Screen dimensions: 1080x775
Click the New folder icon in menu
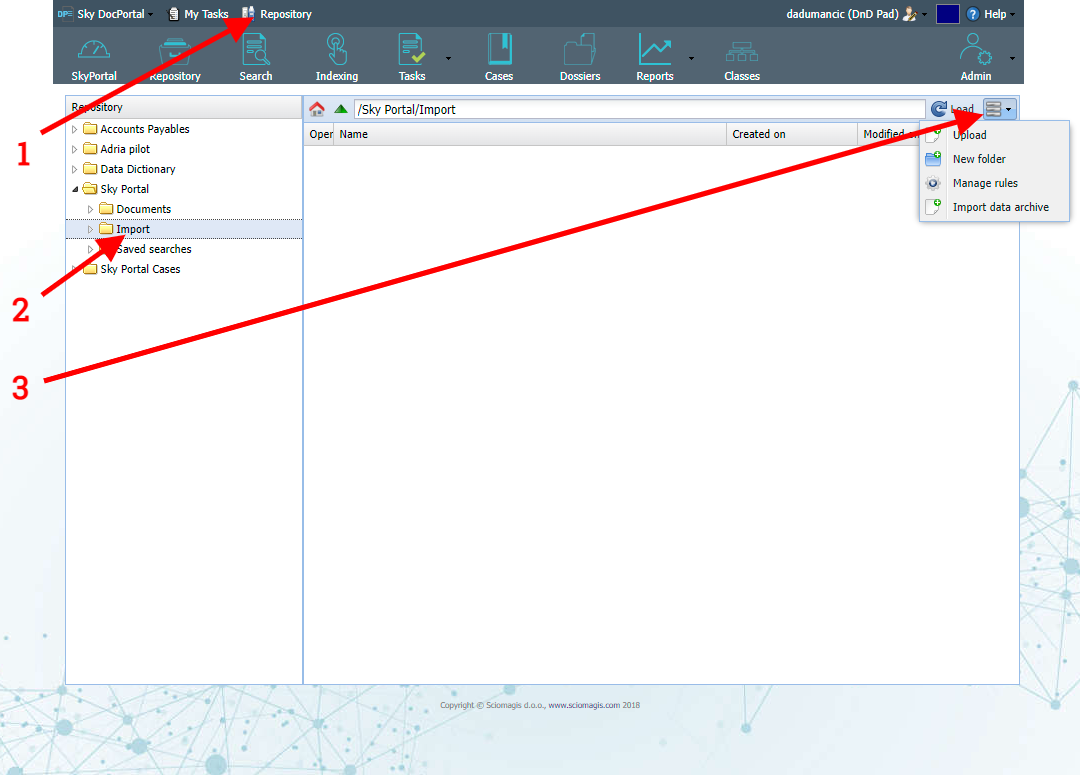click(x=933, y=159)
